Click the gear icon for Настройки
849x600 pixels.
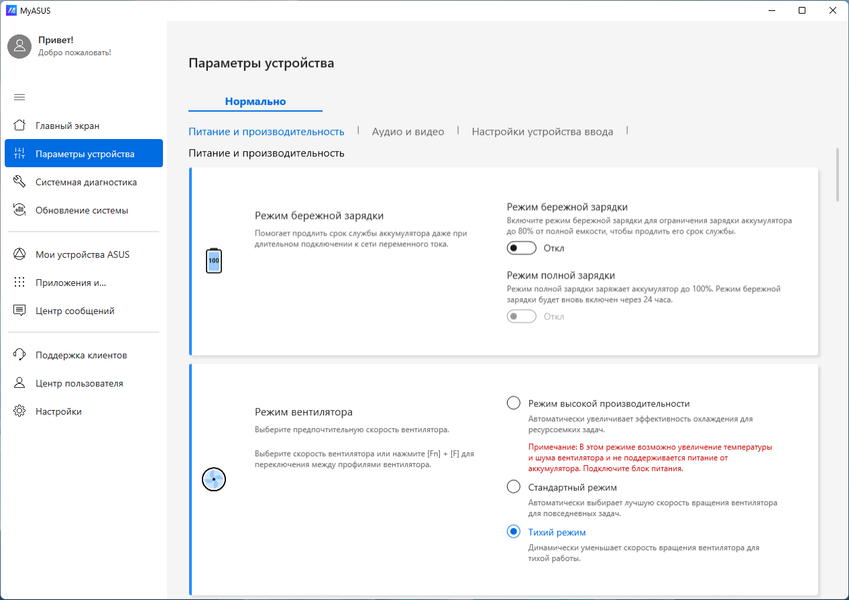19,411
